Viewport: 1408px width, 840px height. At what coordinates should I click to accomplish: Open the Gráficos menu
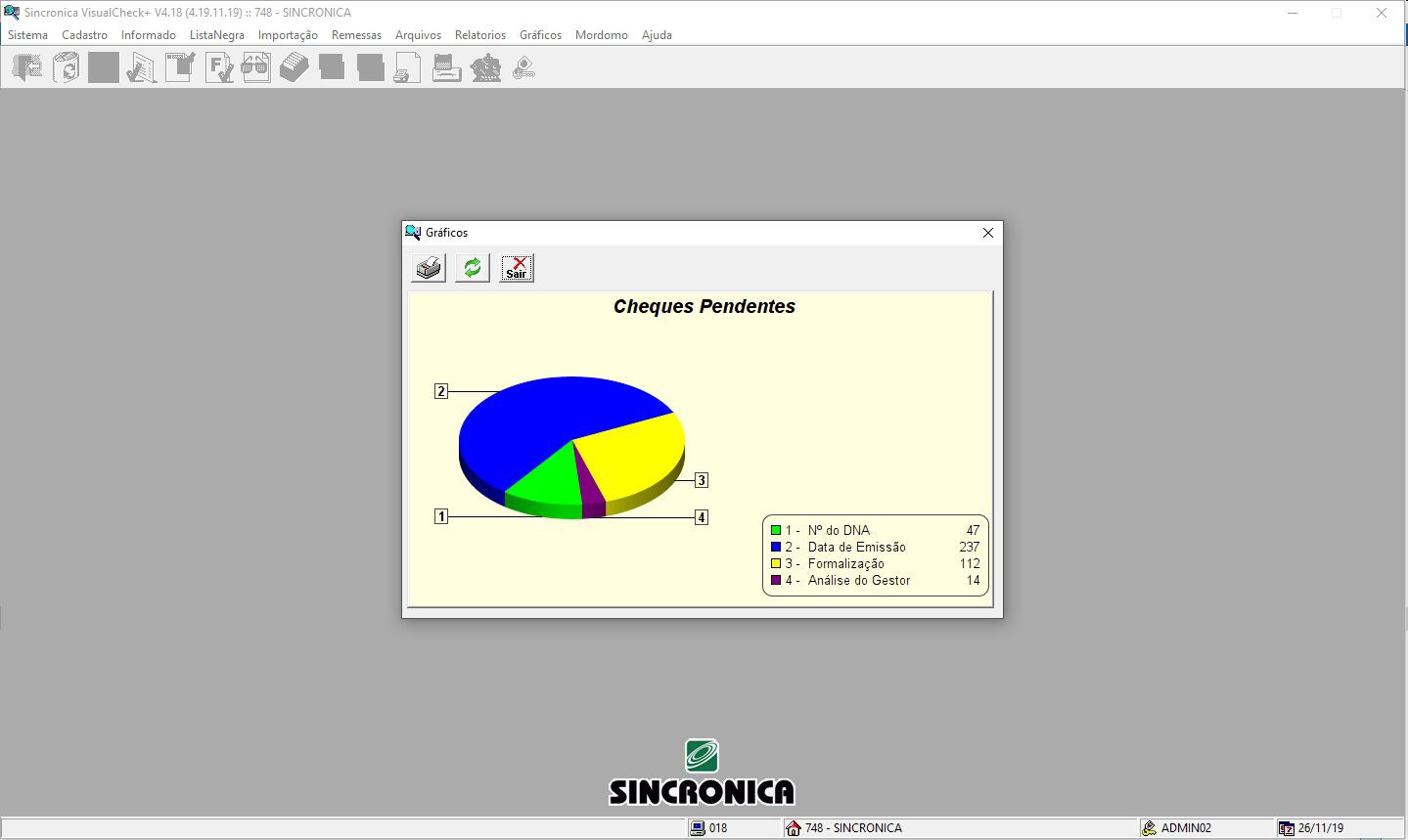point(540,35)
